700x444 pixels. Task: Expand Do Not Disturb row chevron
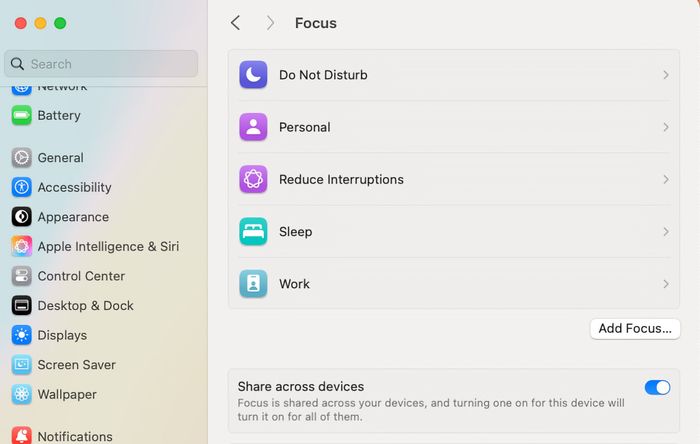(666, 75)
